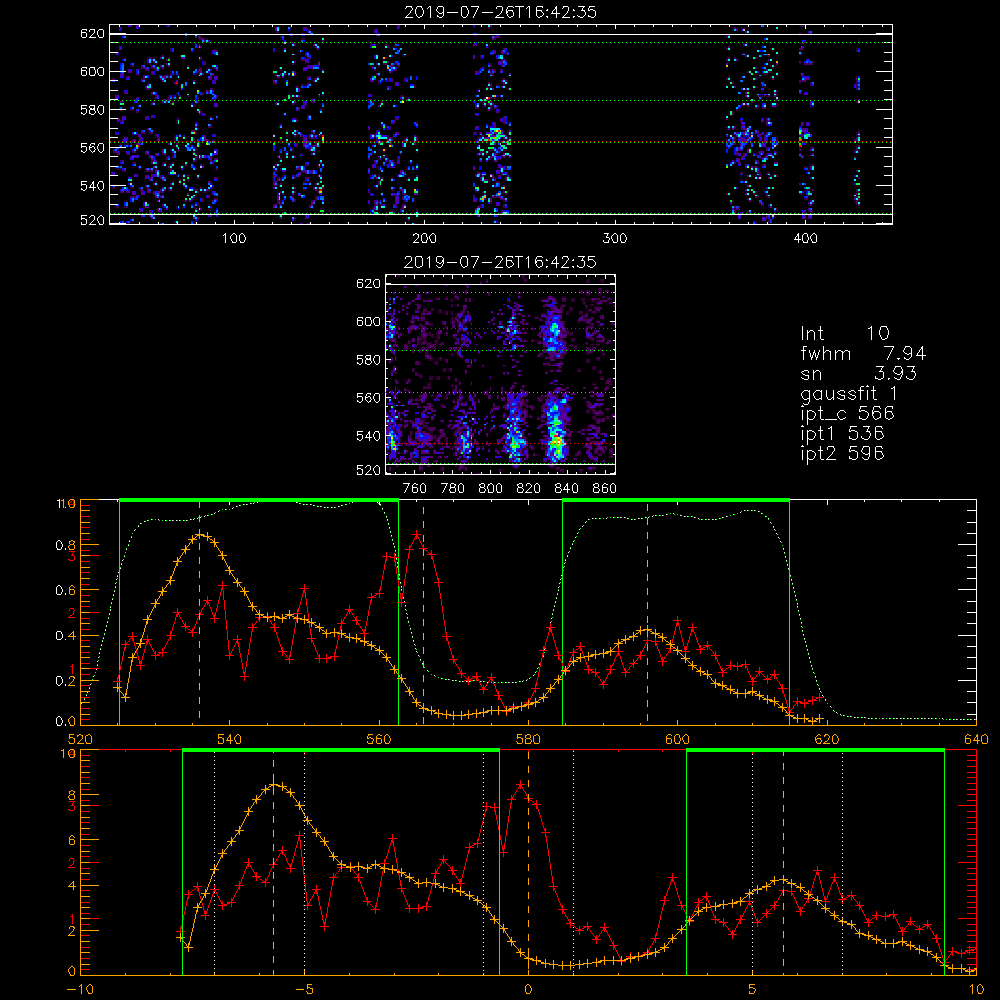Click y-axis label 0.4 of the profile plot
Image resolution: width=1000 pixels, height=1000 pixels.
[x=66, y=636]
